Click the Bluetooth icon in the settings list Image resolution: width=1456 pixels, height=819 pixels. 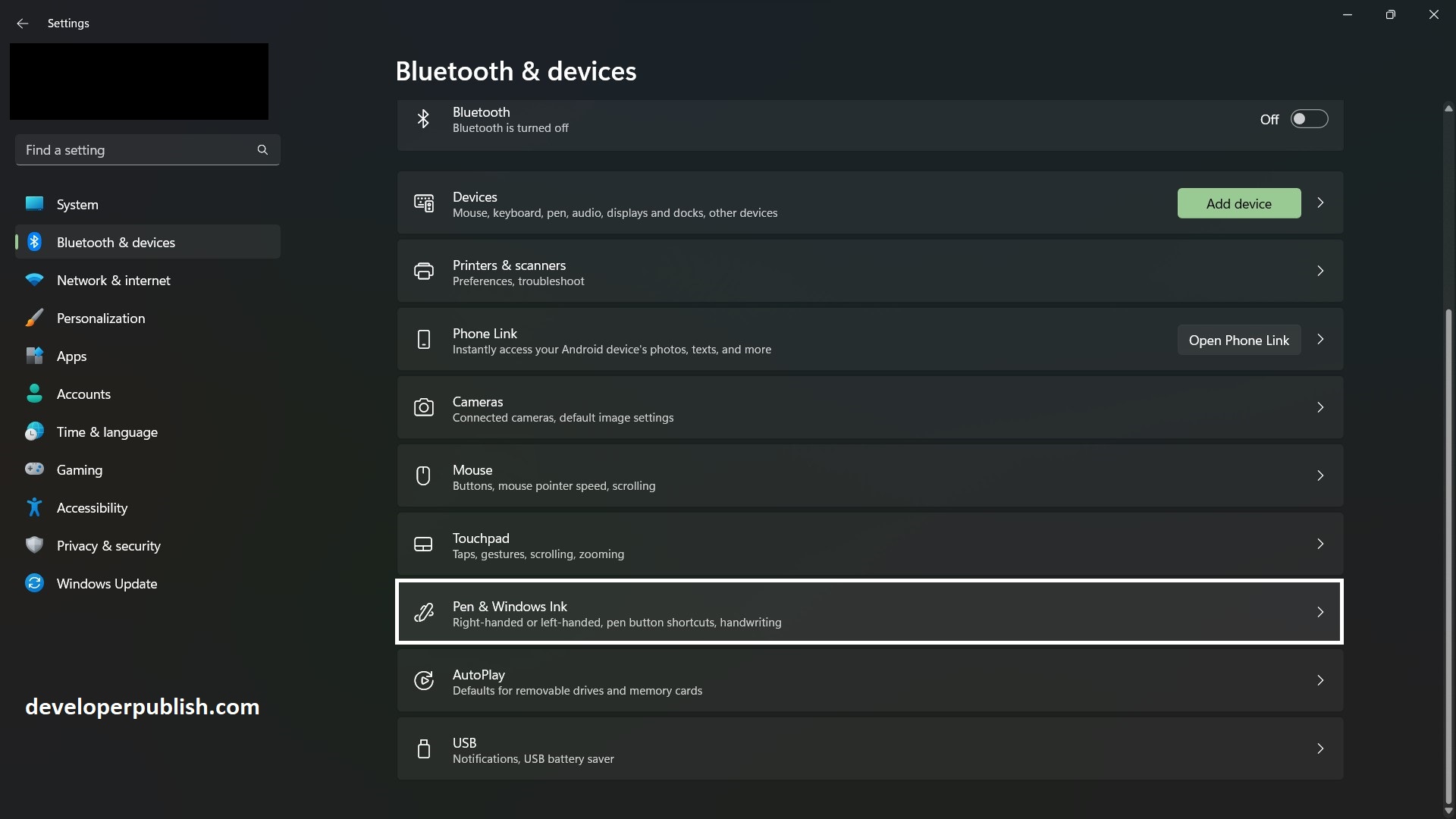pos(423,119)
